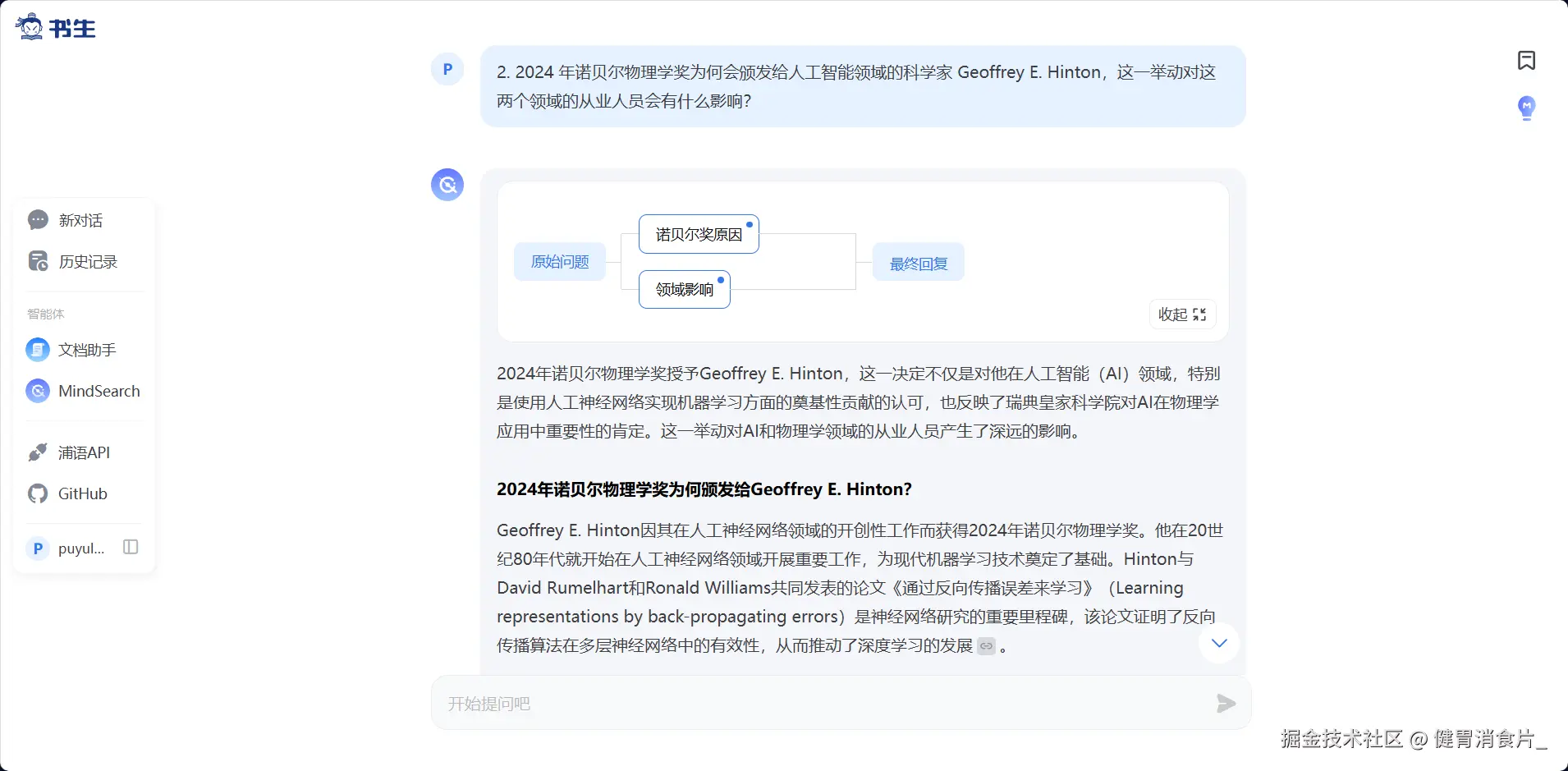This screenshot has height=771, width=1568.
Task: Click the MindSearch avatar beside the answer
Action: (x=447, y=185)
